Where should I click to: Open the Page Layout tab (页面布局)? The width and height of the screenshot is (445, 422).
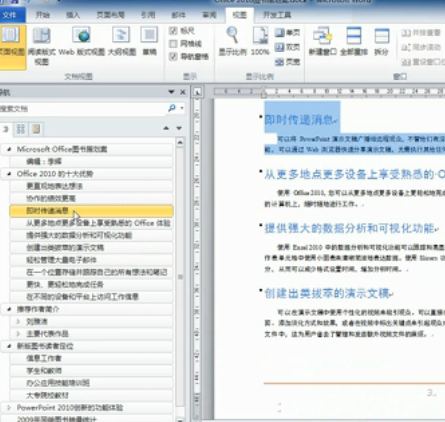click(110, 15)
